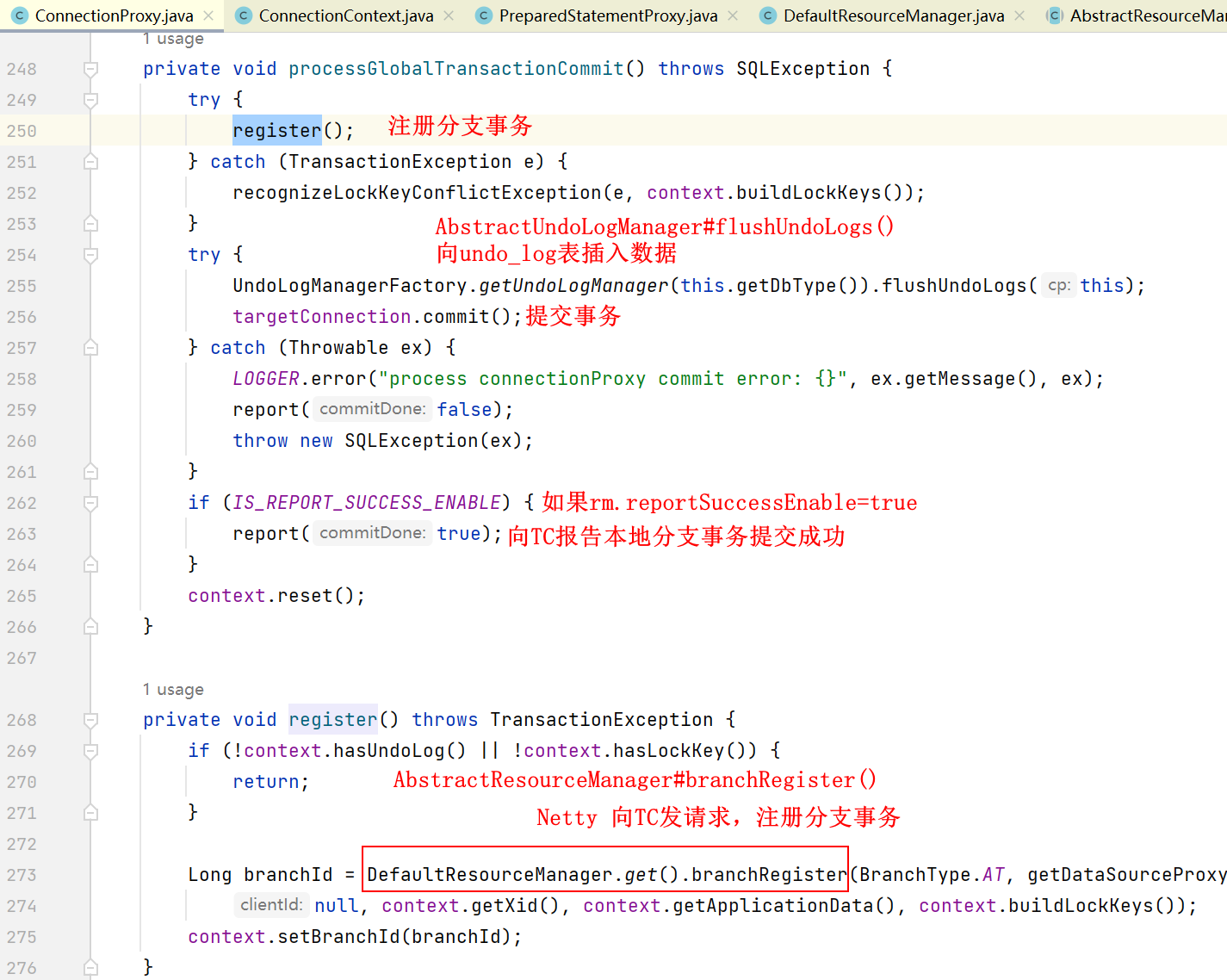This screenshot has height=980, width=1227.
Task: Click IS_REPORT_SUCCESS_ENABLE on line 262
Action: (367, 503)
